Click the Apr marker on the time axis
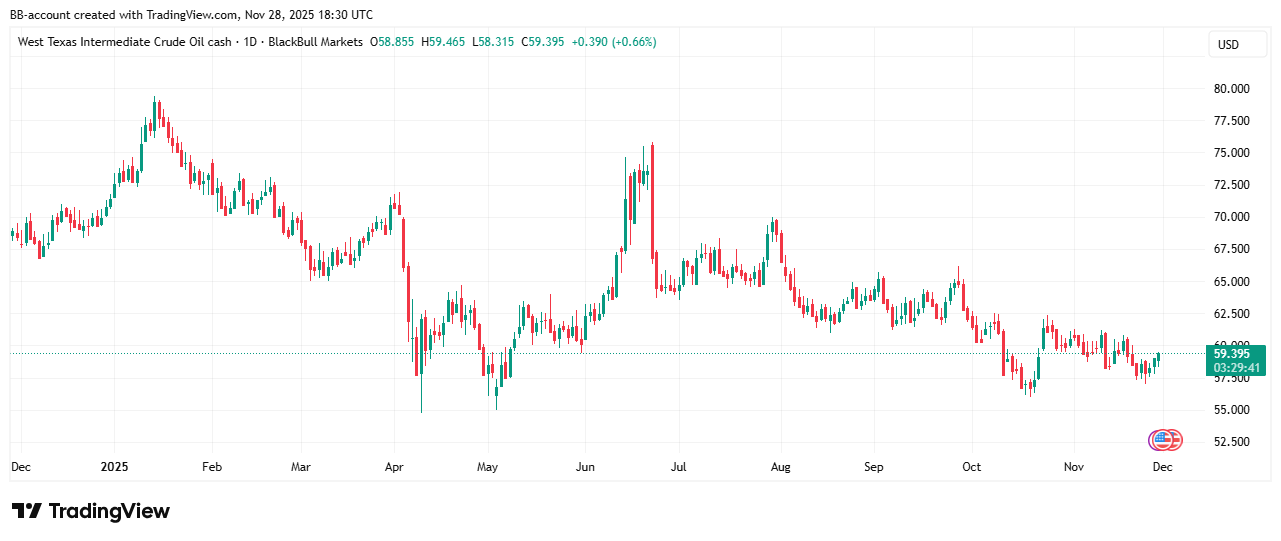The width and height of the screenshot is (1281, 541). click(x=394, y=467)
